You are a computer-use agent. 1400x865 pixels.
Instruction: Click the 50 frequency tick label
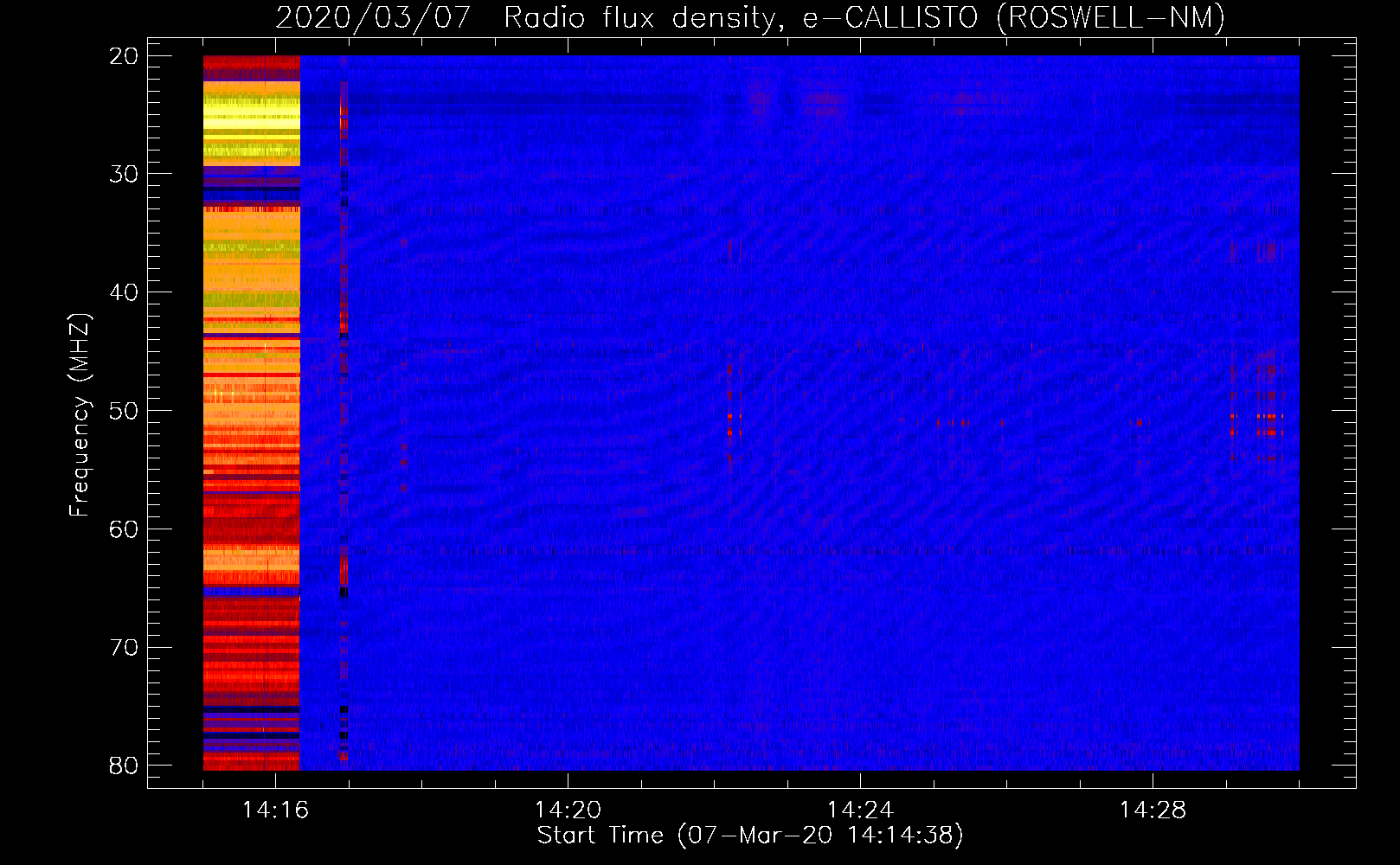(124, 411)
